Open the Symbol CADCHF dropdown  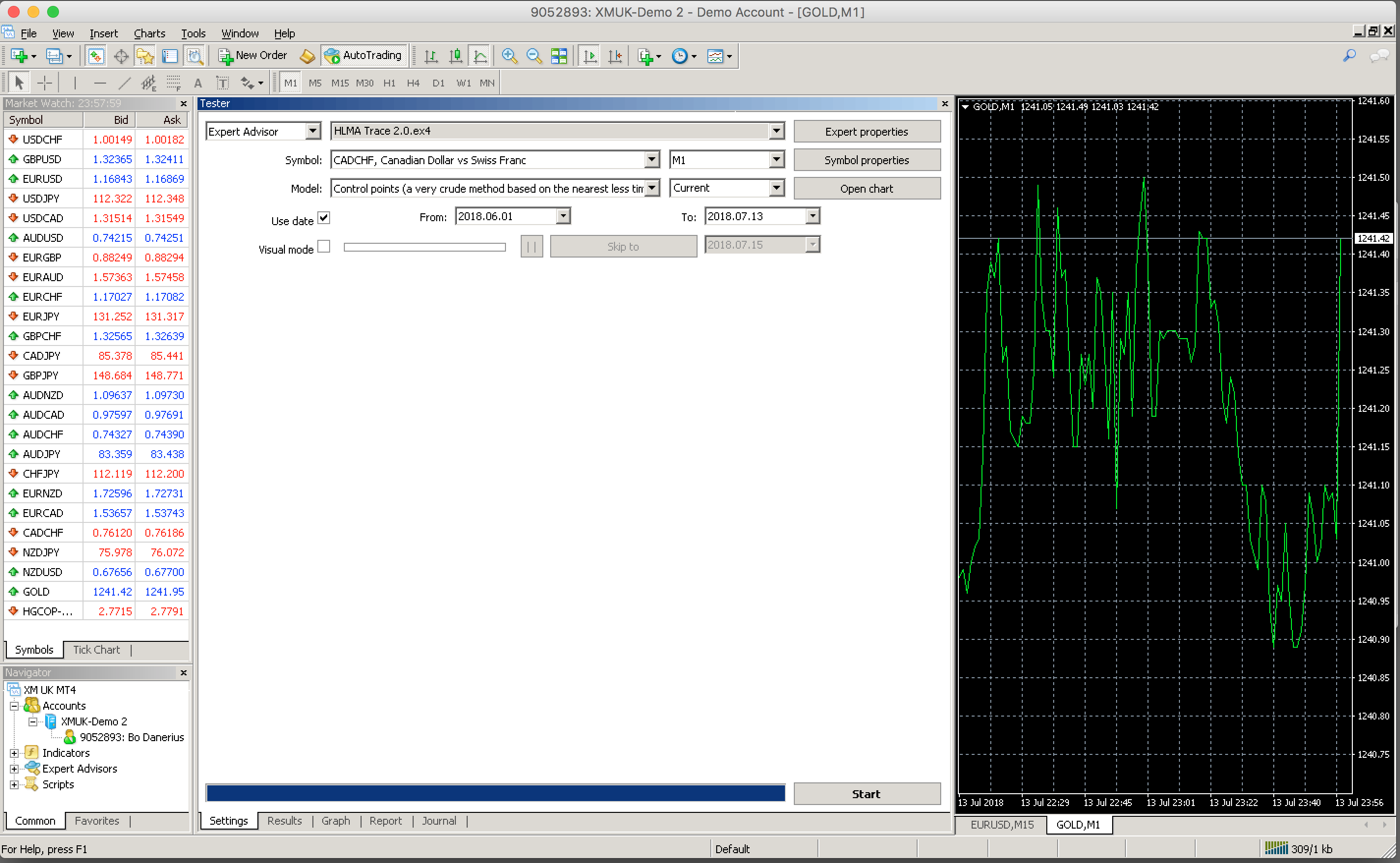point(651,159)
